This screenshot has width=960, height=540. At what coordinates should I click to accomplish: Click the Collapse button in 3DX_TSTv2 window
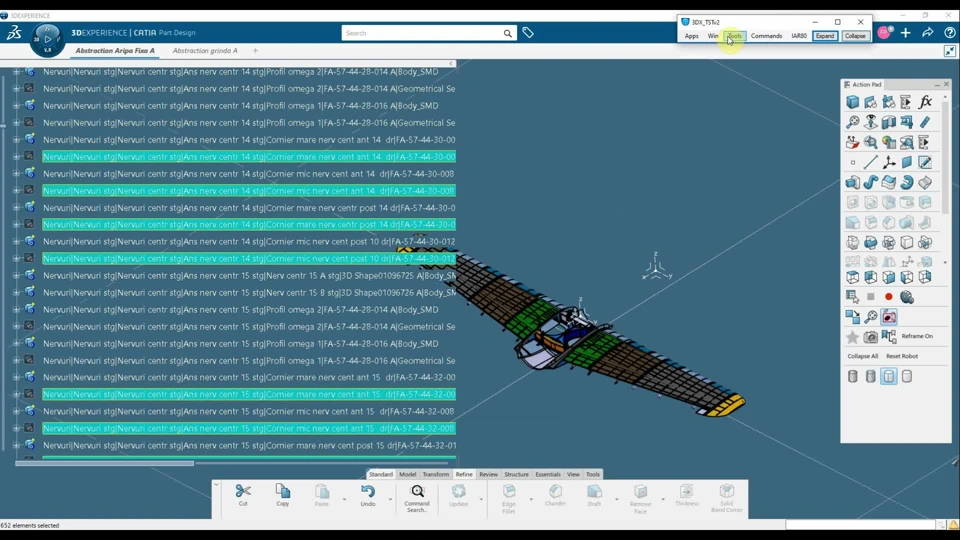point(855,36)
